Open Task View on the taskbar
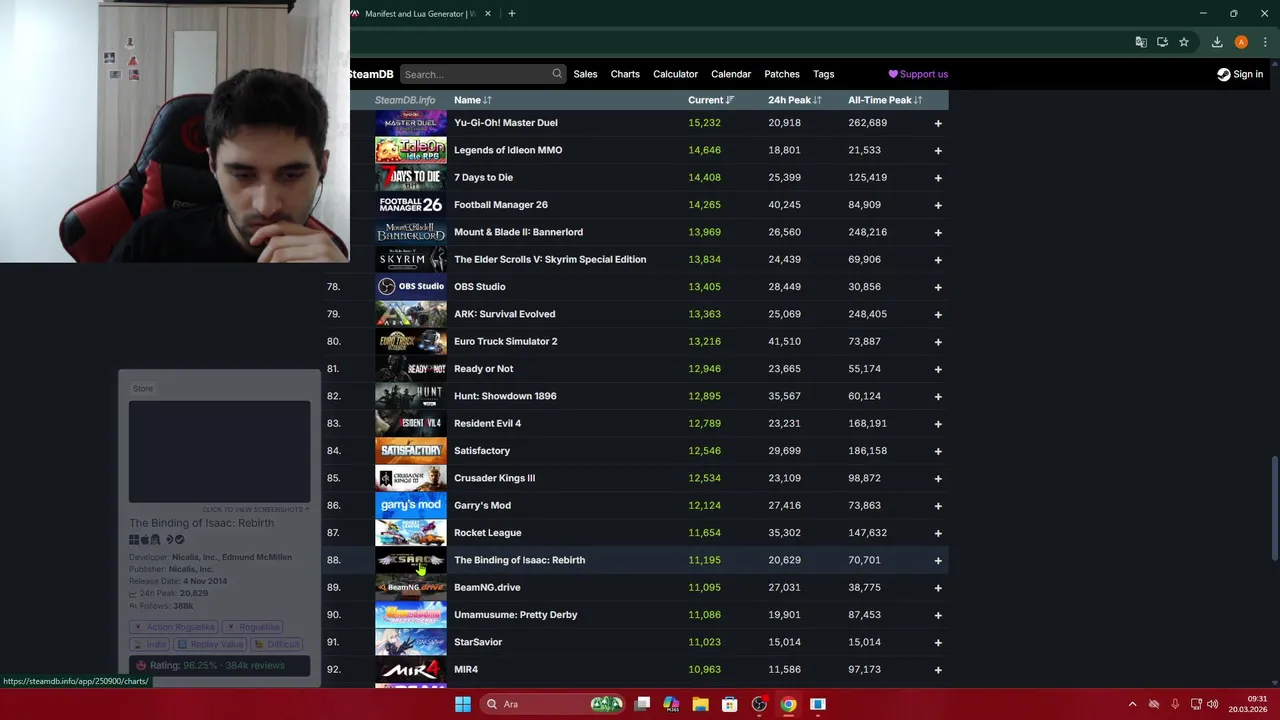This screenshot has width=1280, height=720. coord(642,704)
